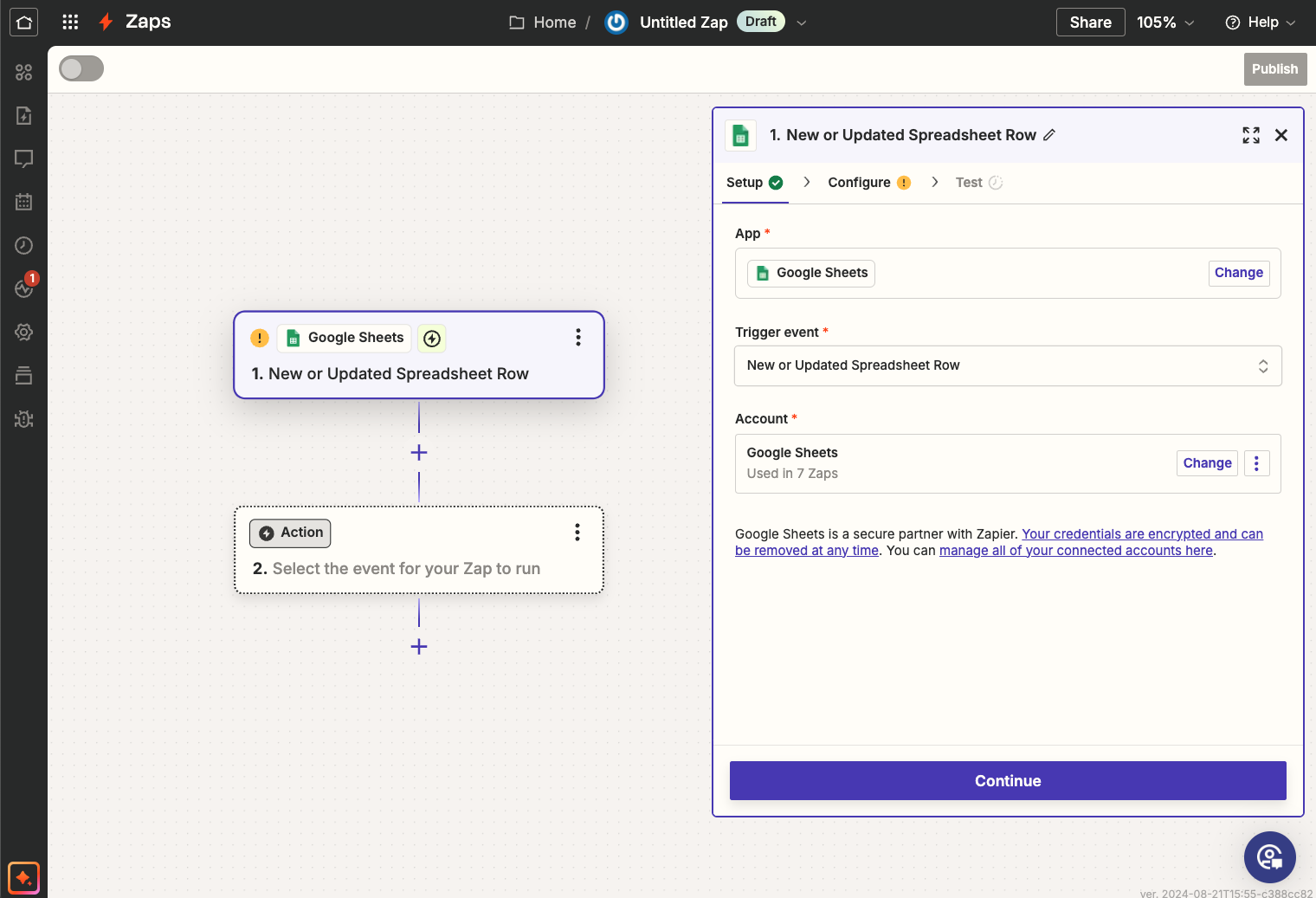This screenshot has height=898, width=1316.
Task: Open the notifications icon with red badge
Action: (x=23, y=288)
